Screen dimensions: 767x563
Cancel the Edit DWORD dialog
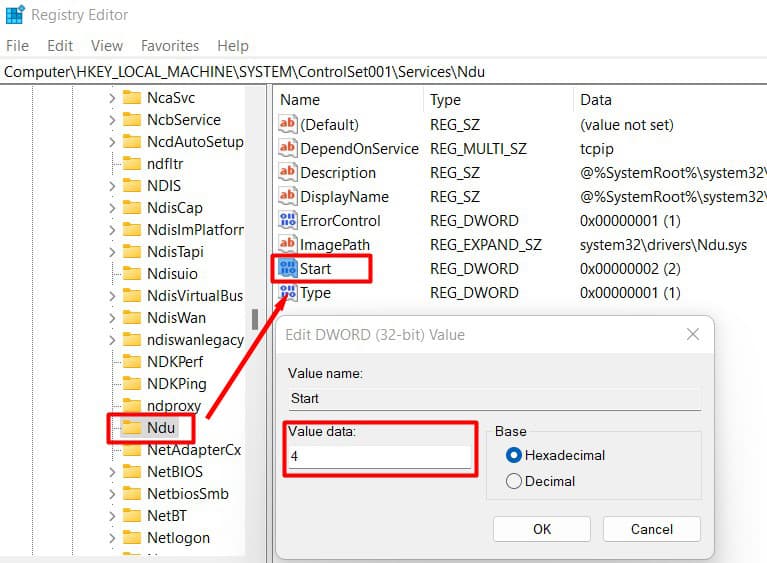652,529
